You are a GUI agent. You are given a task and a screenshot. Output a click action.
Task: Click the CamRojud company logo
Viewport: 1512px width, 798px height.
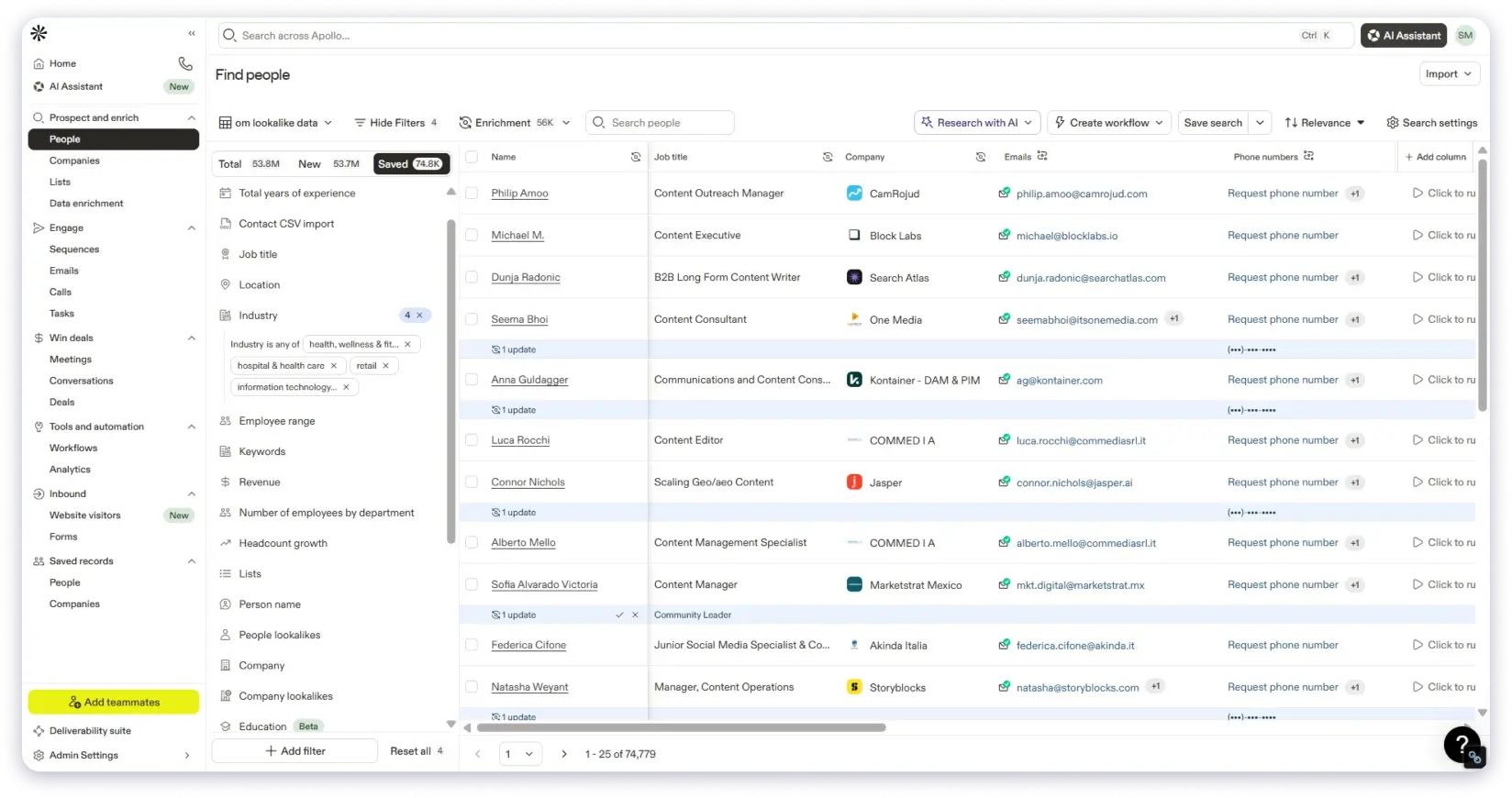[854, 193]
